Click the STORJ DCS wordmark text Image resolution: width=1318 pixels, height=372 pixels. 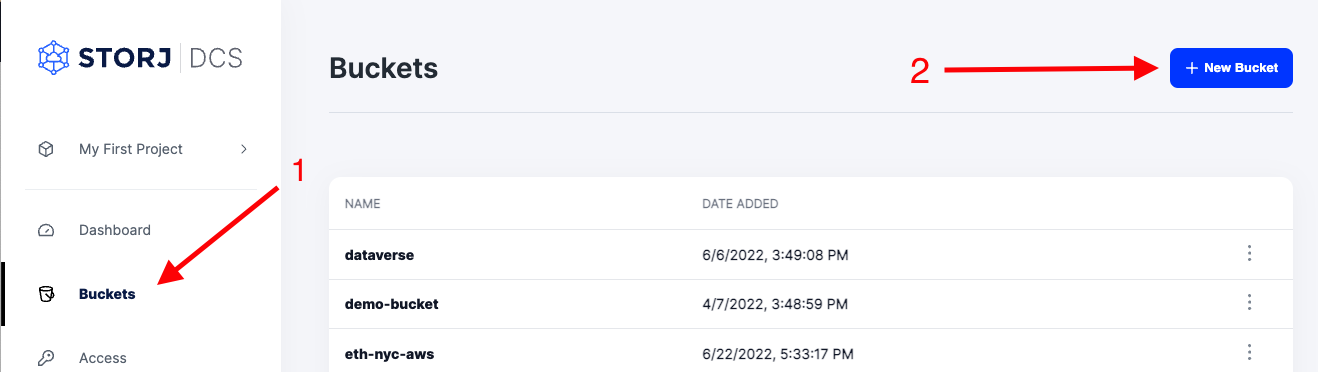[161, 58]
